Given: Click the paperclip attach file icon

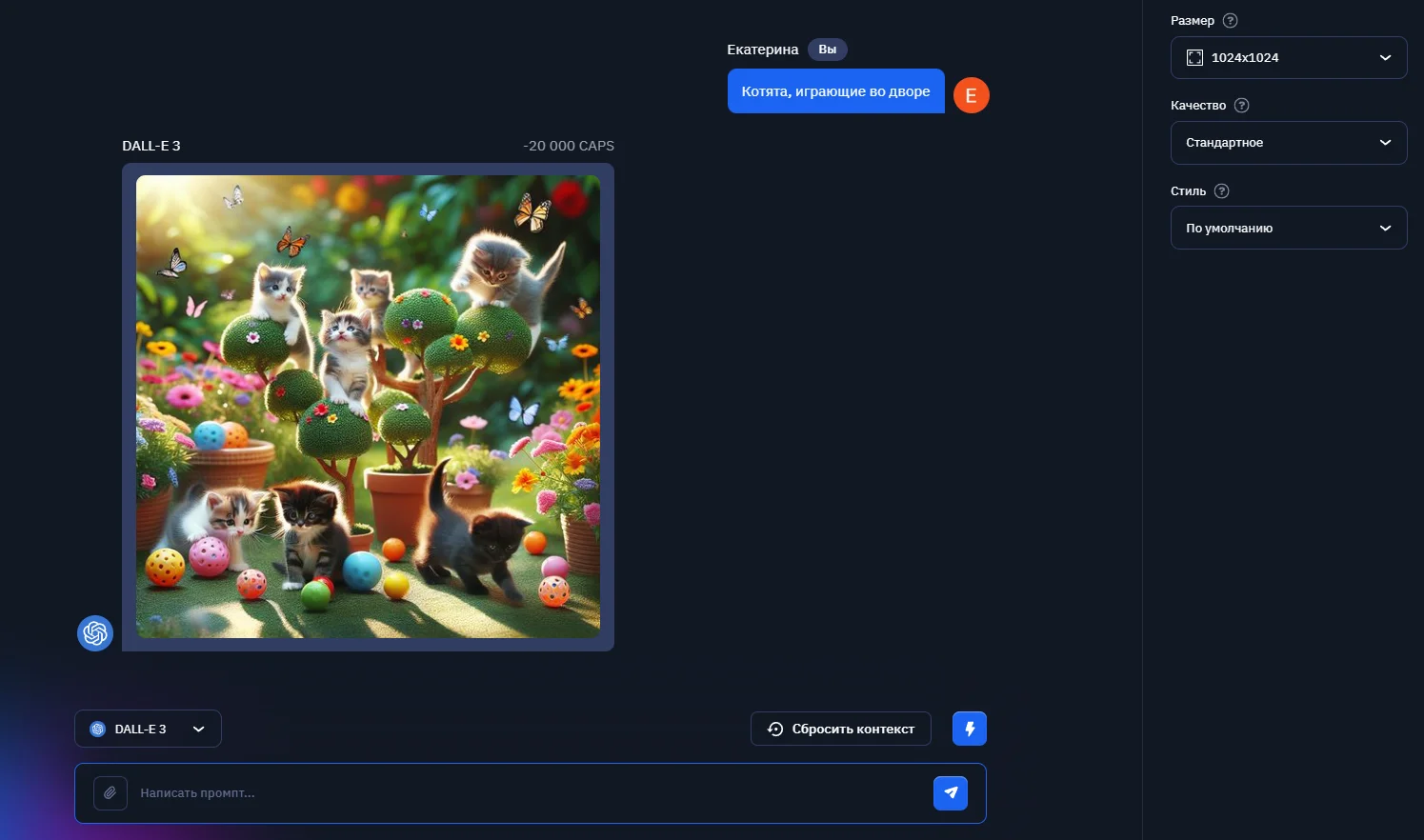Looking at the screenshot, I should (110, 792).
